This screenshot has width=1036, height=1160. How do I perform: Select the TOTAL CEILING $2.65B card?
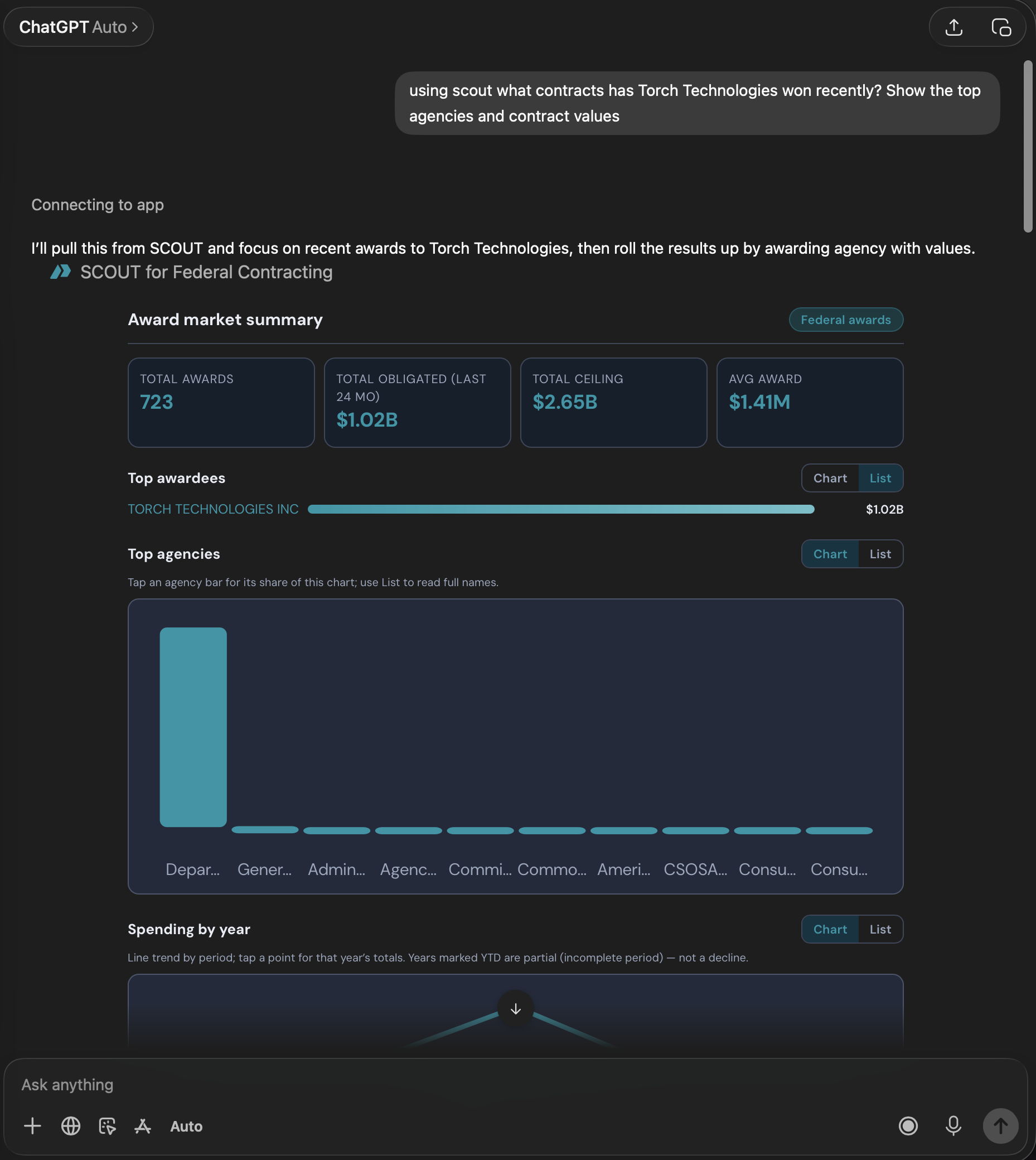click(614, 403)
